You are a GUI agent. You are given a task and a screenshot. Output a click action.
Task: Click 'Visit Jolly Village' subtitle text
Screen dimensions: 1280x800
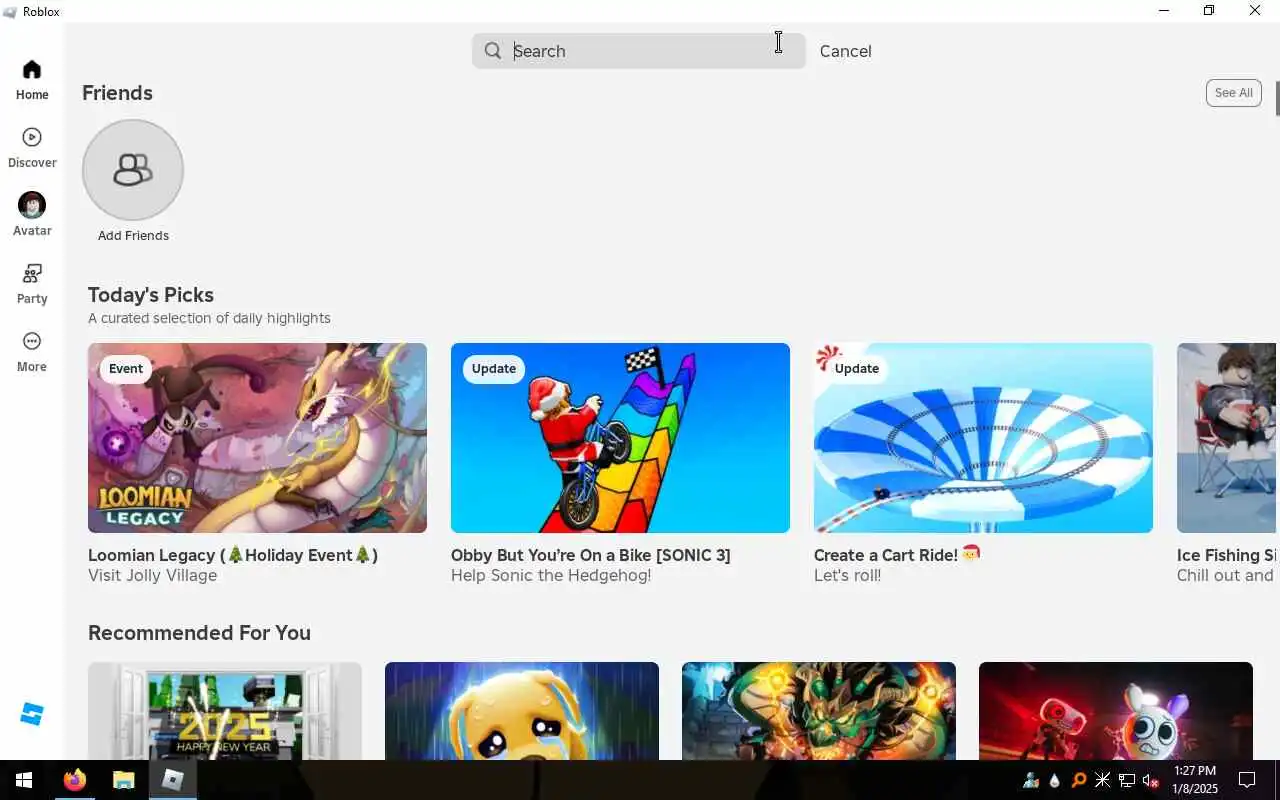[x=152, y=576]
